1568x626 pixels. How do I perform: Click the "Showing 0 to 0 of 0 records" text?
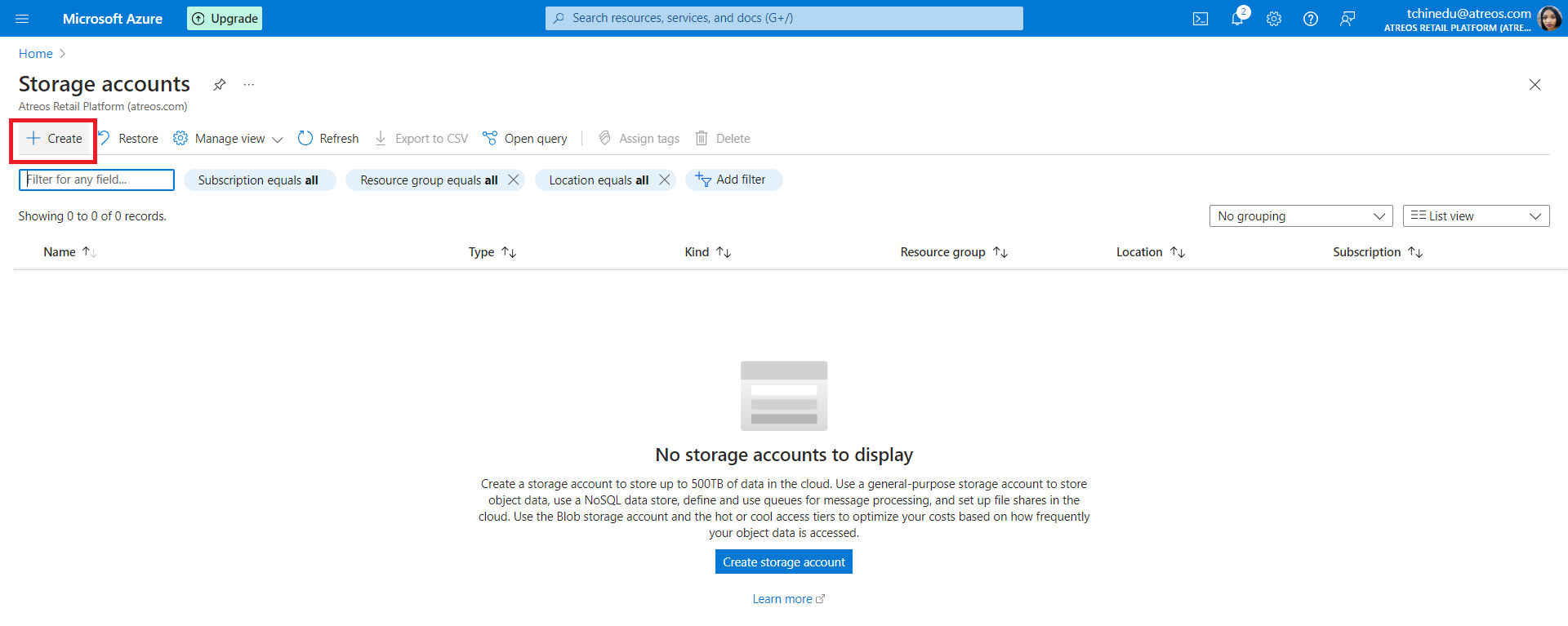pos(92,216)
